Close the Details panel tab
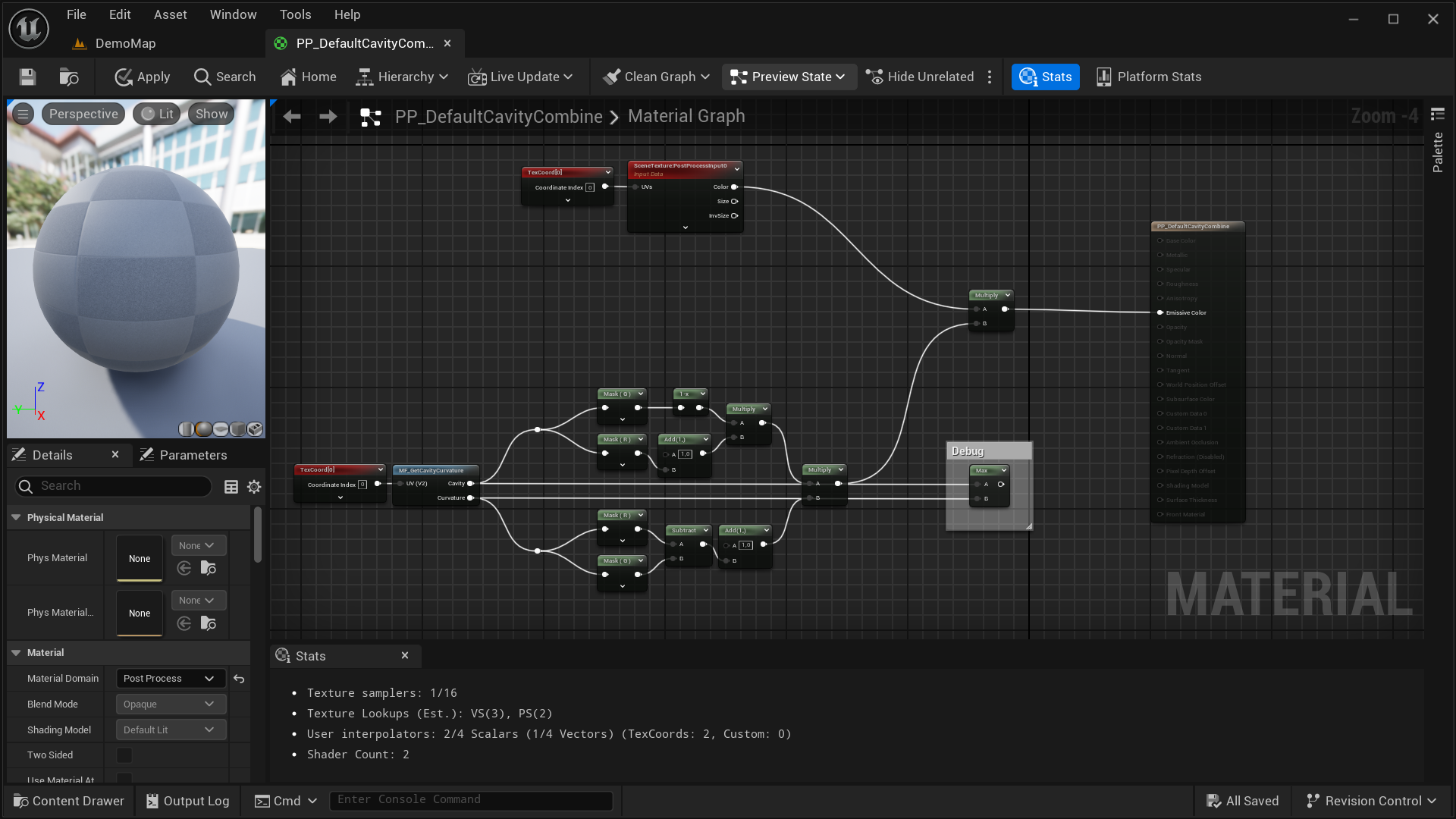This screenshot has height=819, width=1456. [x=115, y=454]
